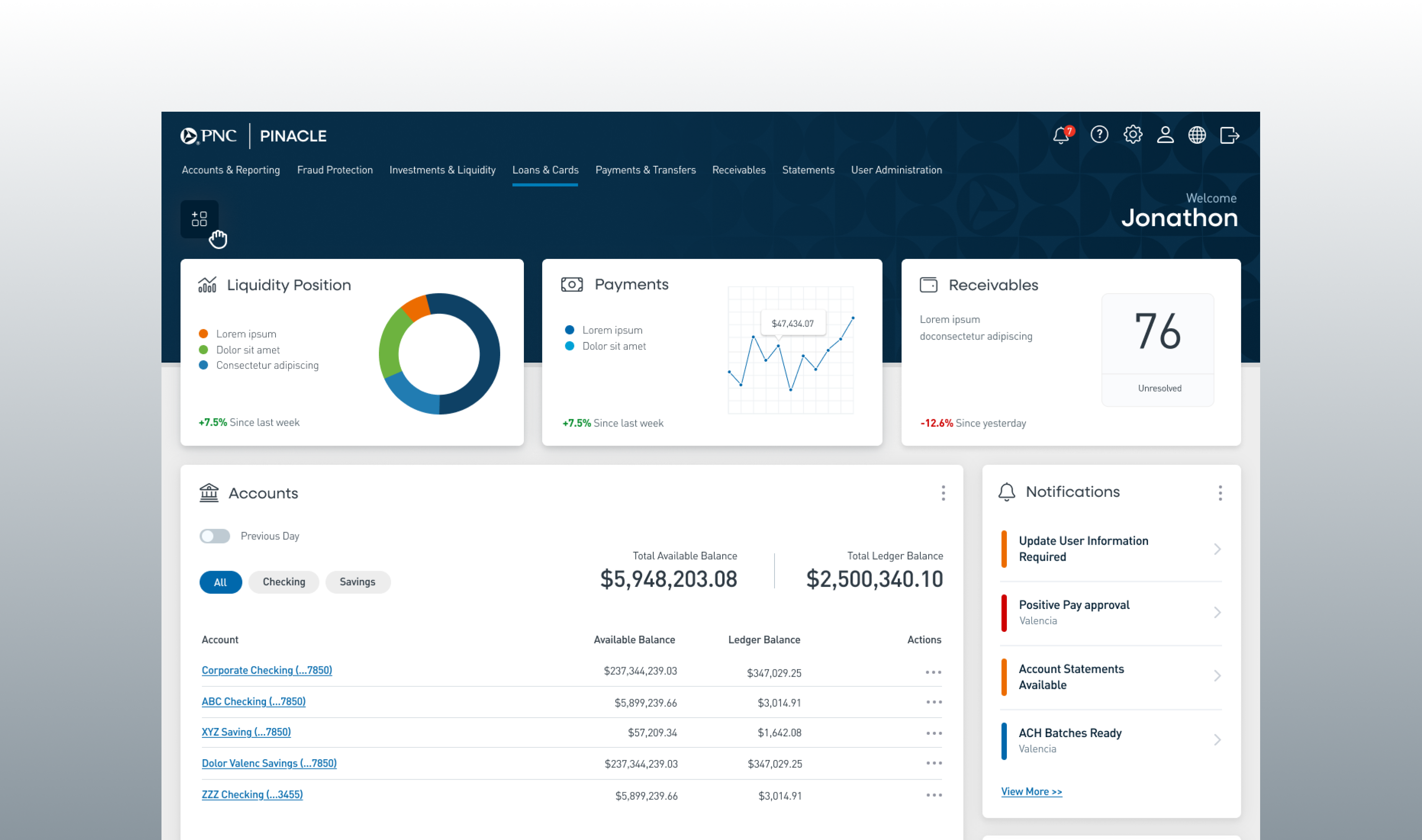Viewport: 1422px width, 840px height.
Task: Open actions for the ABC Checking row
Action: pyautogui.click(x=933, y=702)
